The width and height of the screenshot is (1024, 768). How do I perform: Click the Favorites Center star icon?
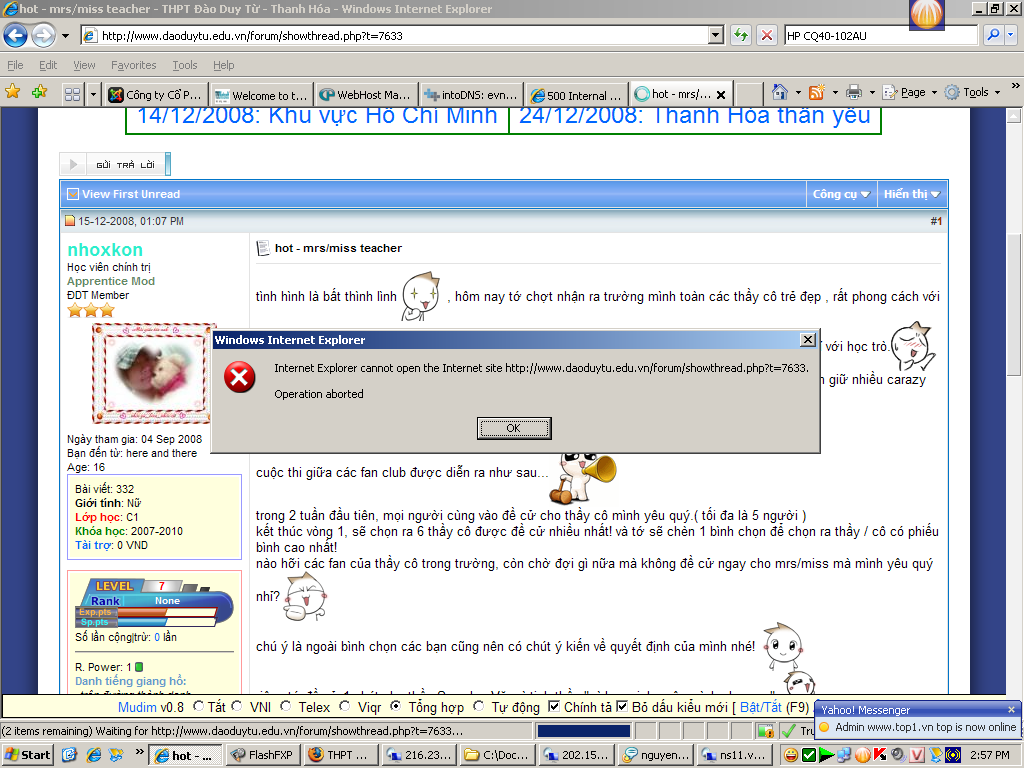point(13,92)
